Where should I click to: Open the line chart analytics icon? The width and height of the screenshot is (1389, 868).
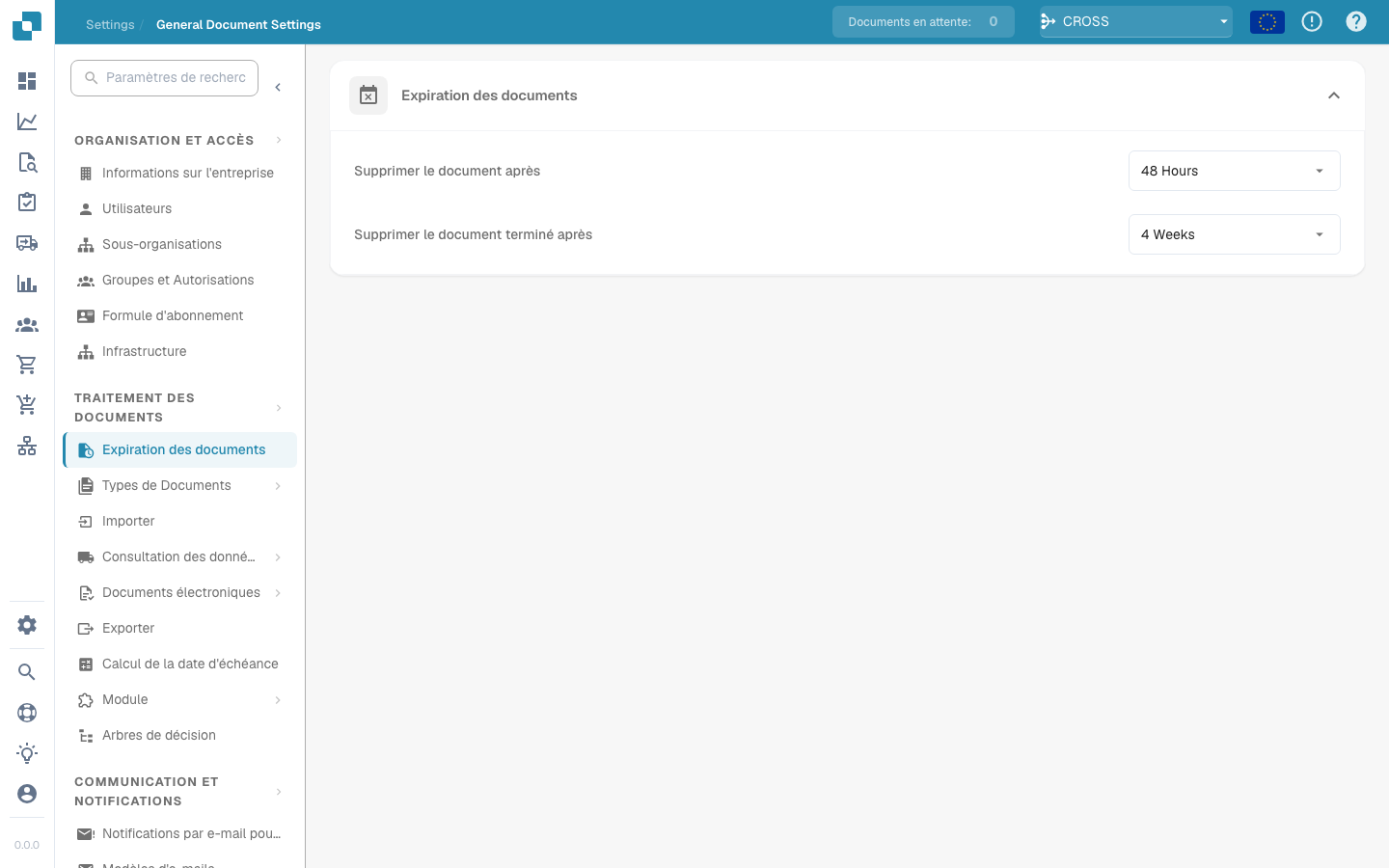(x=27, y=122)
